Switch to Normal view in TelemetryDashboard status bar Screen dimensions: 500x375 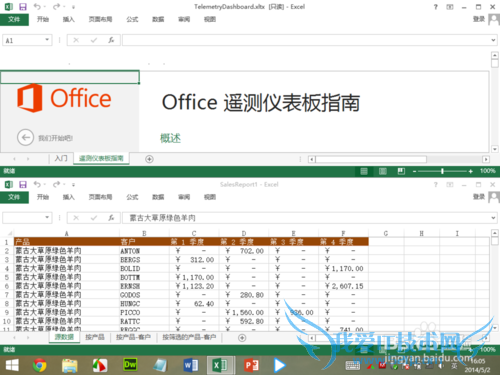coord(364,171)
